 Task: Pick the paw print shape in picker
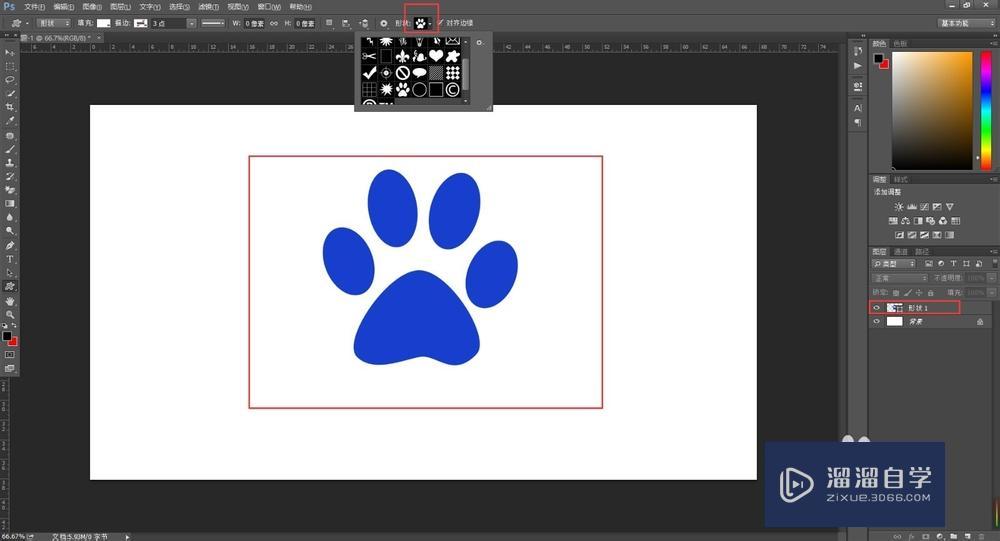(x=402, y=89)
